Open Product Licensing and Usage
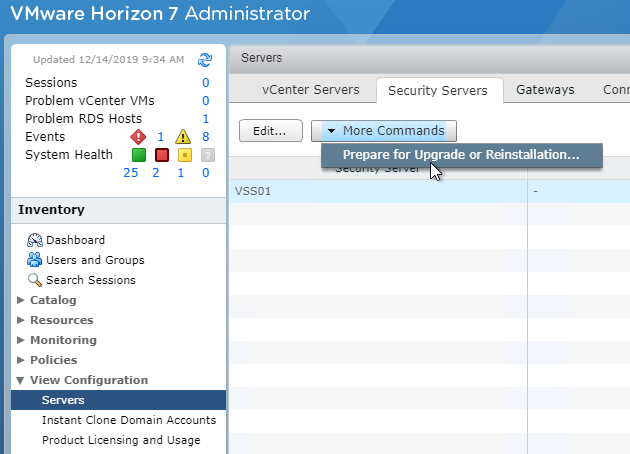The height and width of the screenshot is (454, 630). click(x=121, y=440)
